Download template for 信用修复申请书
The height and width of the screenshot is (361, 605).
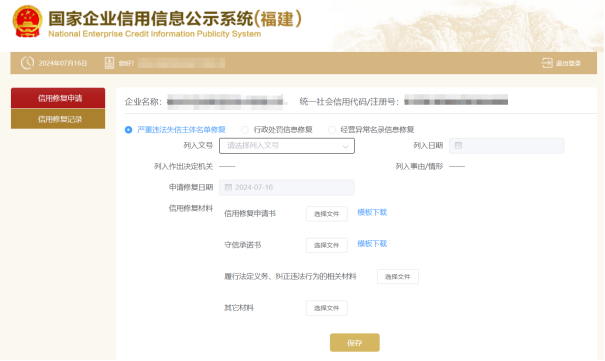click(x=372, y=212)
